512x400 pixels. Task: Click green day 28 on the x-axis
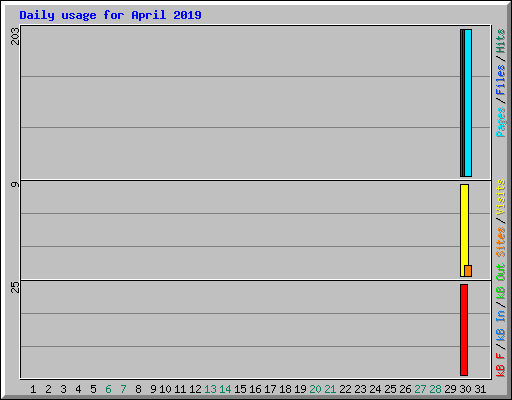[x=435, y=389]
